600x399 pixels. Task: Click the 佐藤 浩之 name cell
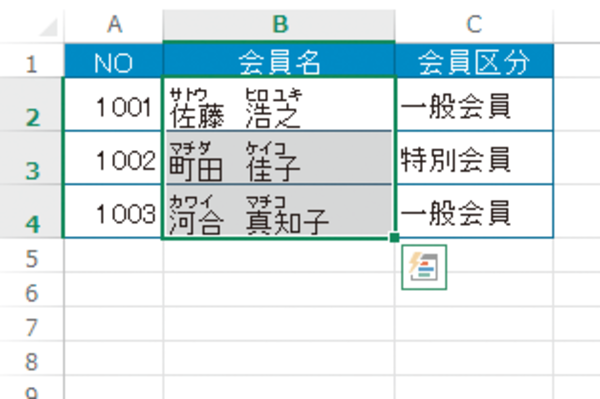(279, 104)
